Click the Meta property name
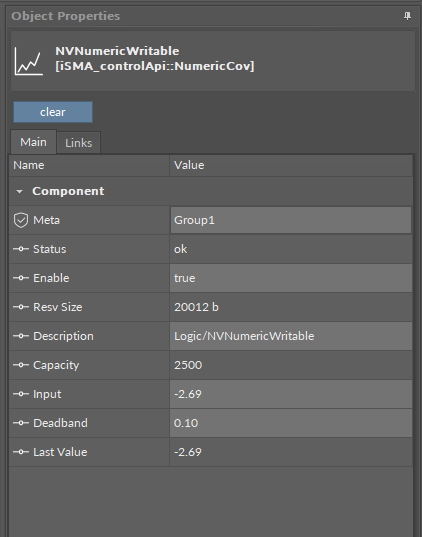Screen dimensions: 422x537 pos(47,220)
